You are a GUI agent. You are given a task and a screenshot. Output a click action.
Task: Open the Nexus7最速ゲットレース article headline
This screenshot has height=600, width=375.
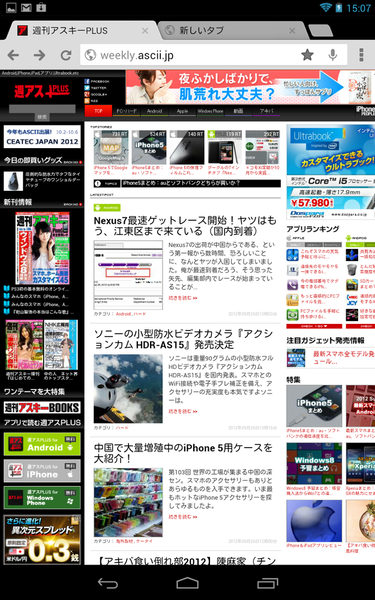pyautogui.click(x=185, y=226)
